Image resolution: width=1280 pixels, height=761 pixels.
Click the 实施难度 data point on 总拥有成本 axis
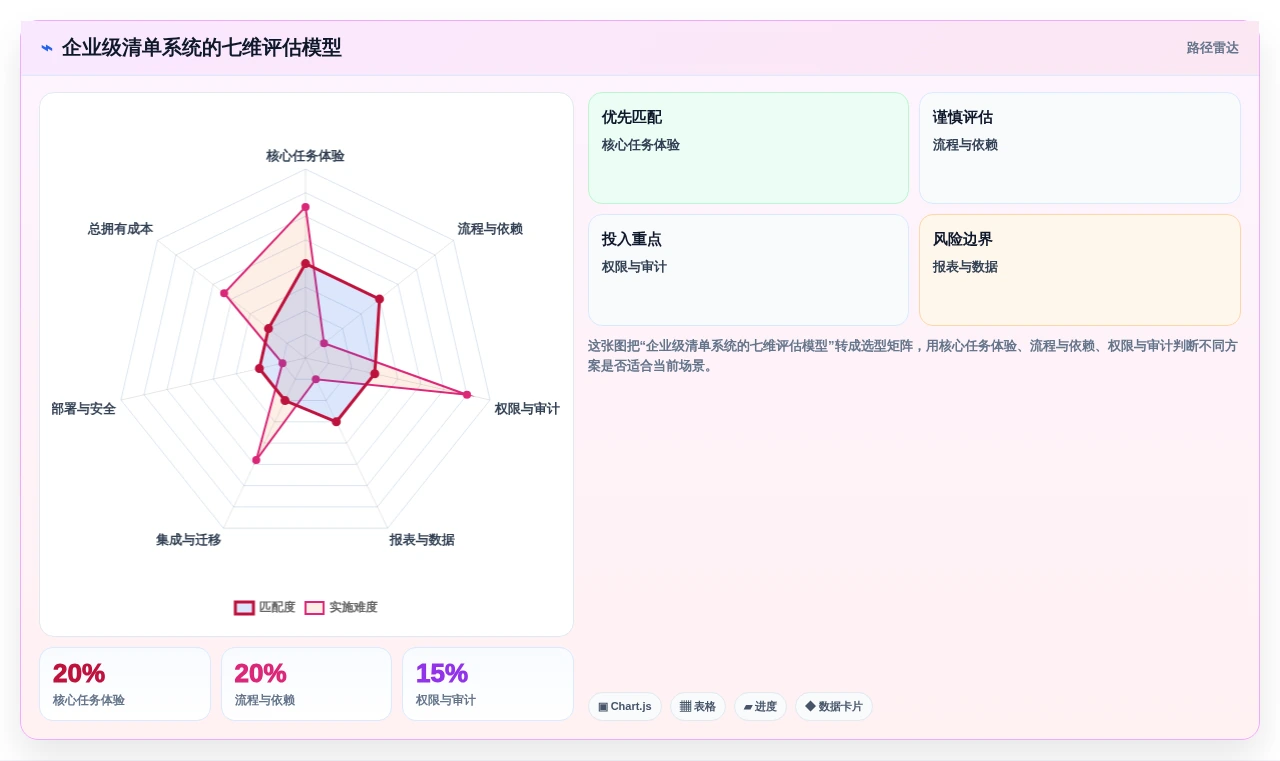click(x=225, y=293)
